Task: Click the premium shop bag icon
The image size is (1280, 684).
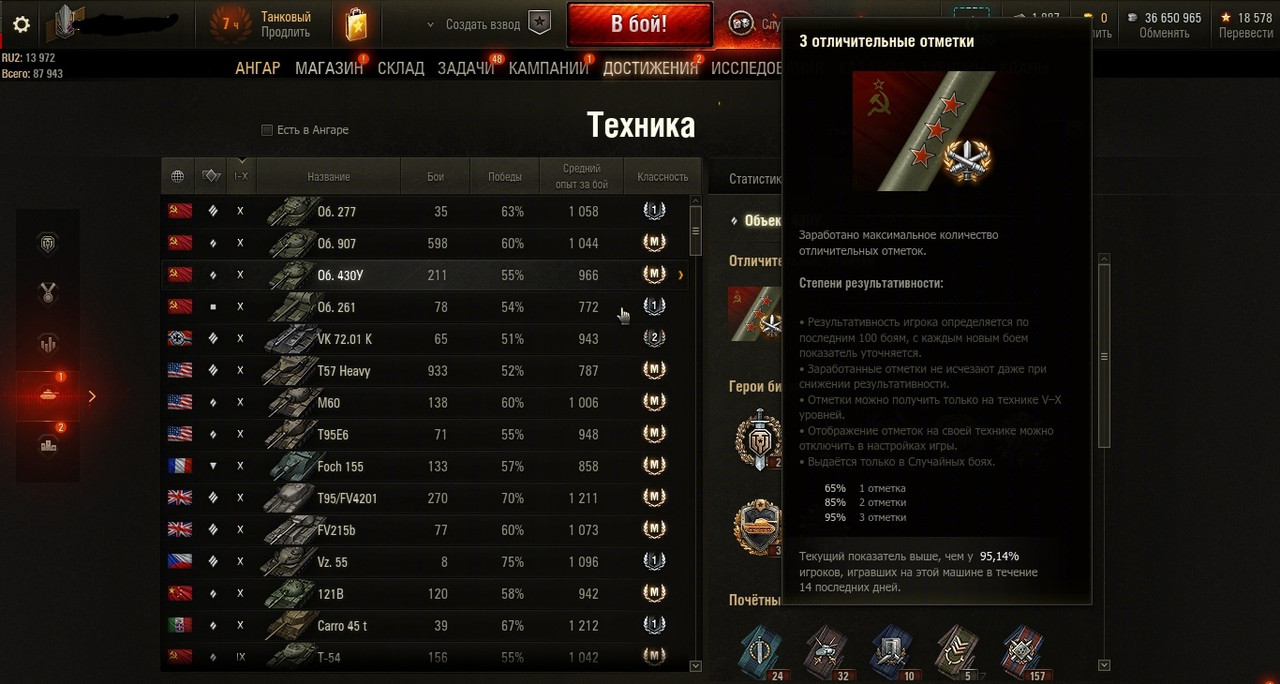Action: coord(356,24)
